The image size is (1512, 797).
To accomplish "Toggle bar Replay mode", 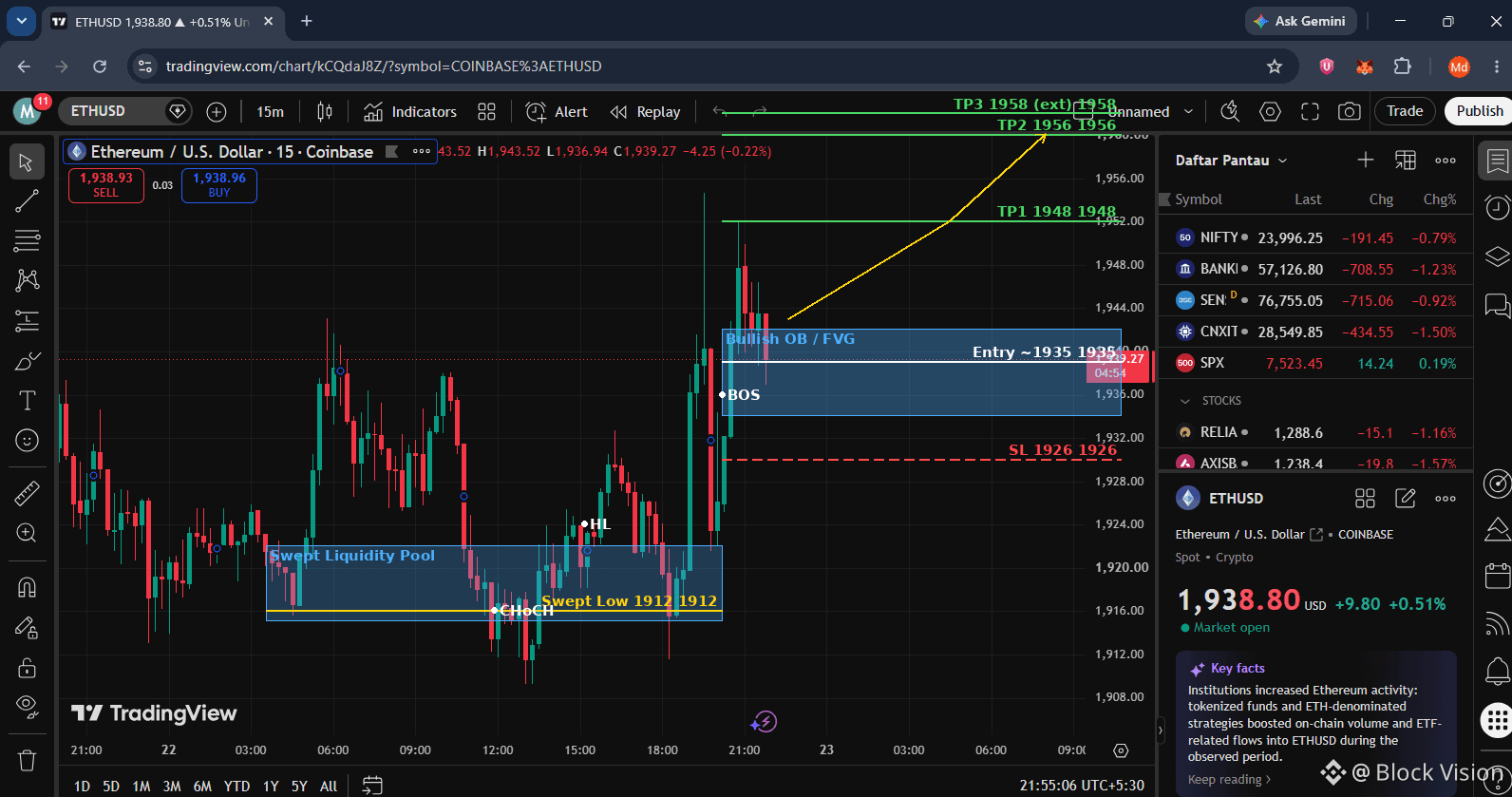I will click(646, 112).
